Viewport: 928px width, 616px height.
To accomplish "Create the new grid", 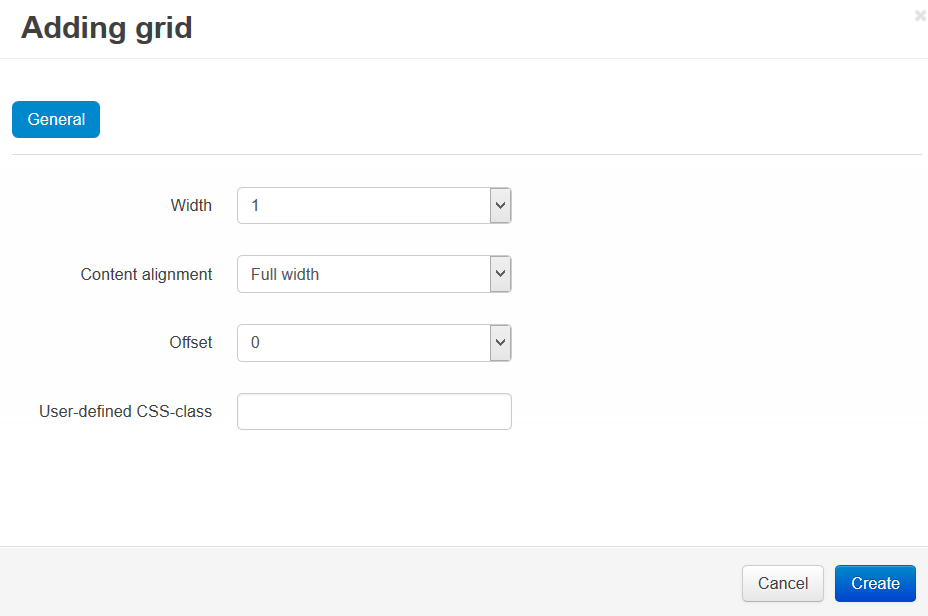I will (x=875, y=583).
